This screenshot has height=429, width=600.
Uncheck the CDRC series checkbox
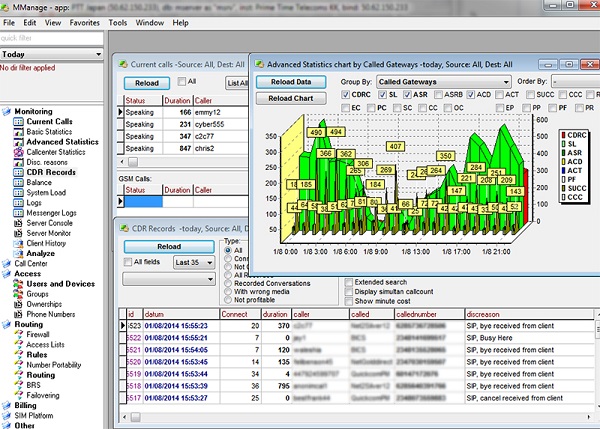[x=347, y=95]
